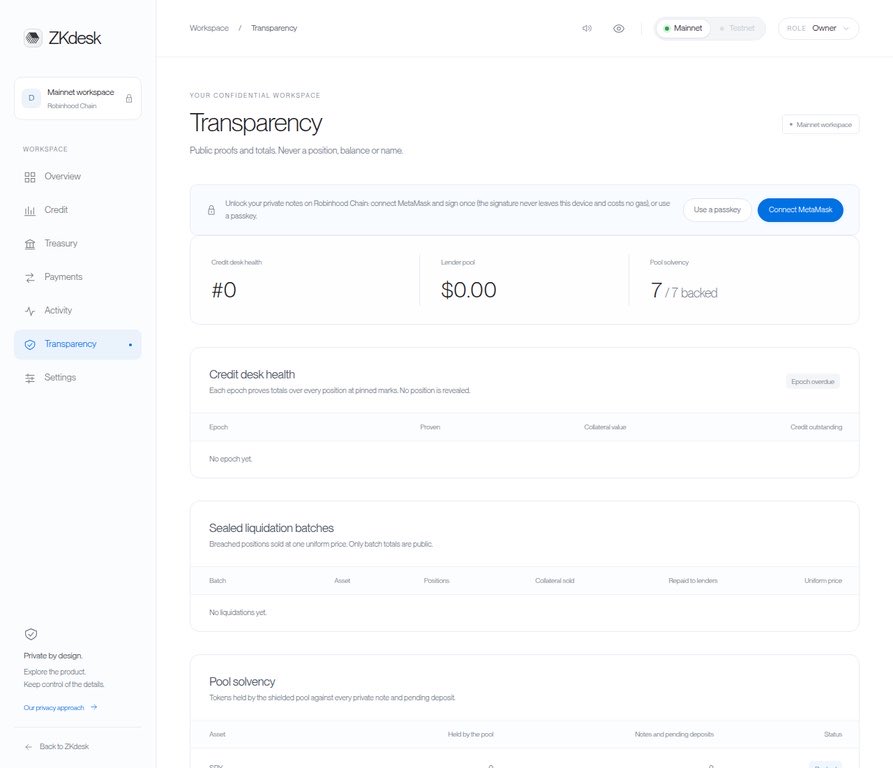Click the Credit desk health #0 value

[x=224, y=290]
